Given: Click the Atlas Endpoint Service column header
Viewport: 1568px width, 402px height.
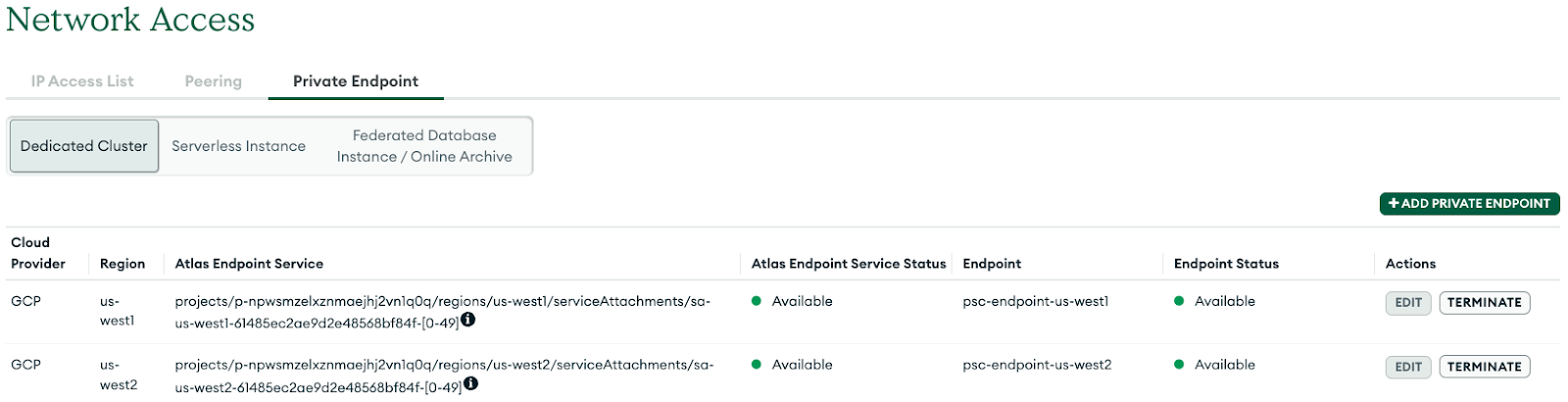Looking at the screenshot, I should [249, 264].
